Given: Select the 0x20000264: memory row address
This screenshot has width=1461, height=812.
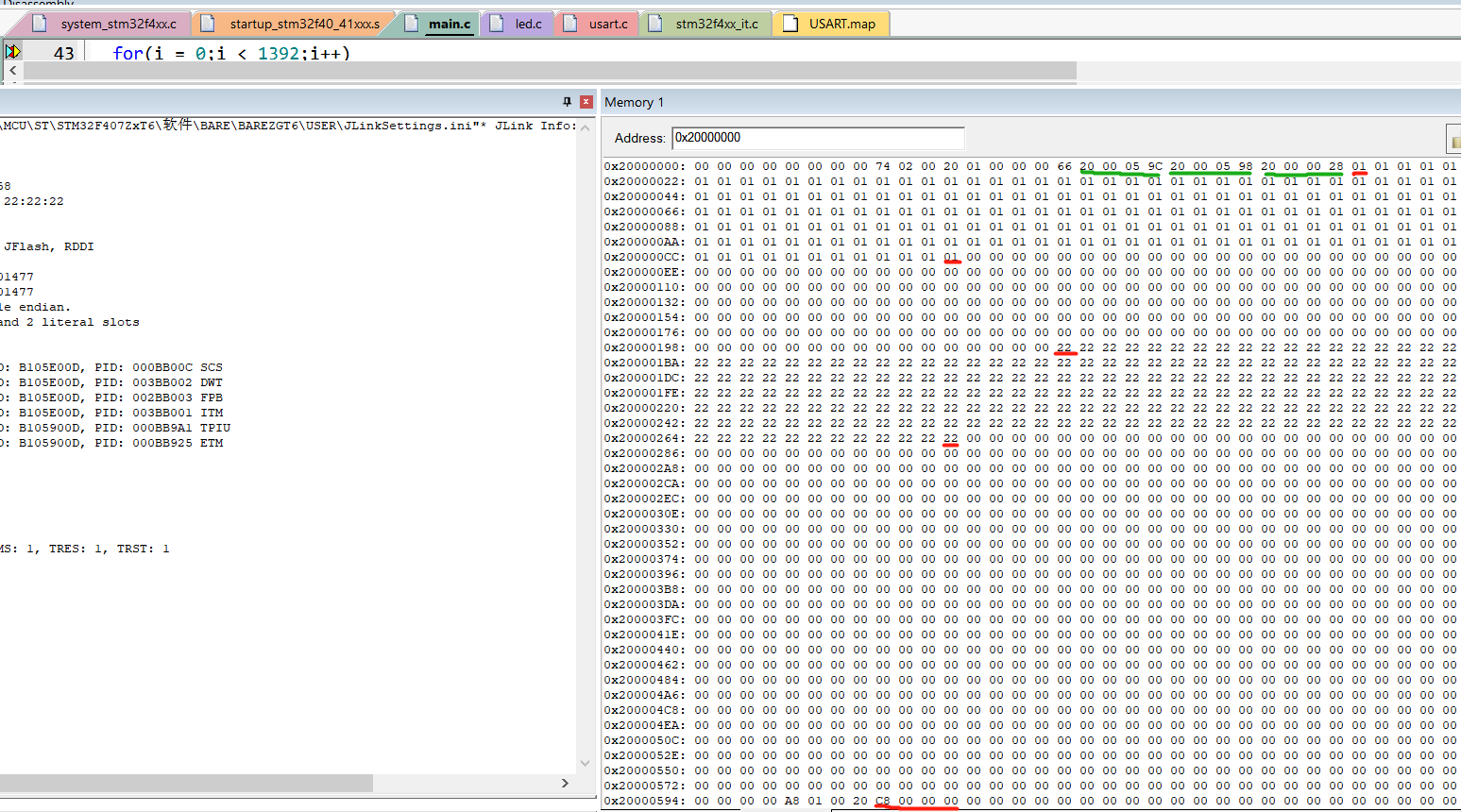Looking at the screenshot, I should 645,438.
